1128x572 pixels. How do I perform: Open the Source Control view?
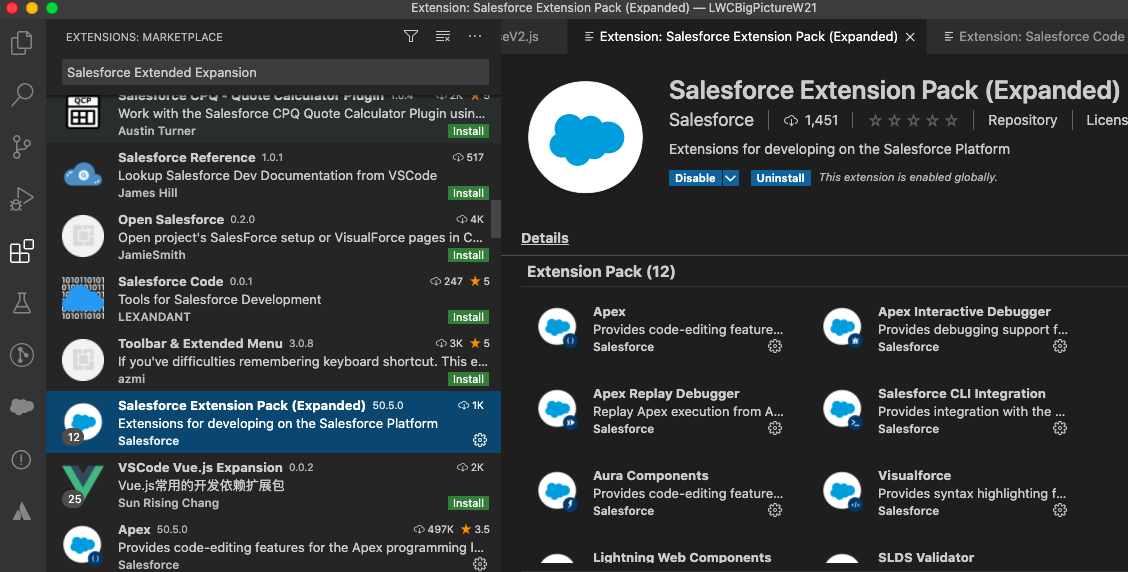(x=21, y=147)
